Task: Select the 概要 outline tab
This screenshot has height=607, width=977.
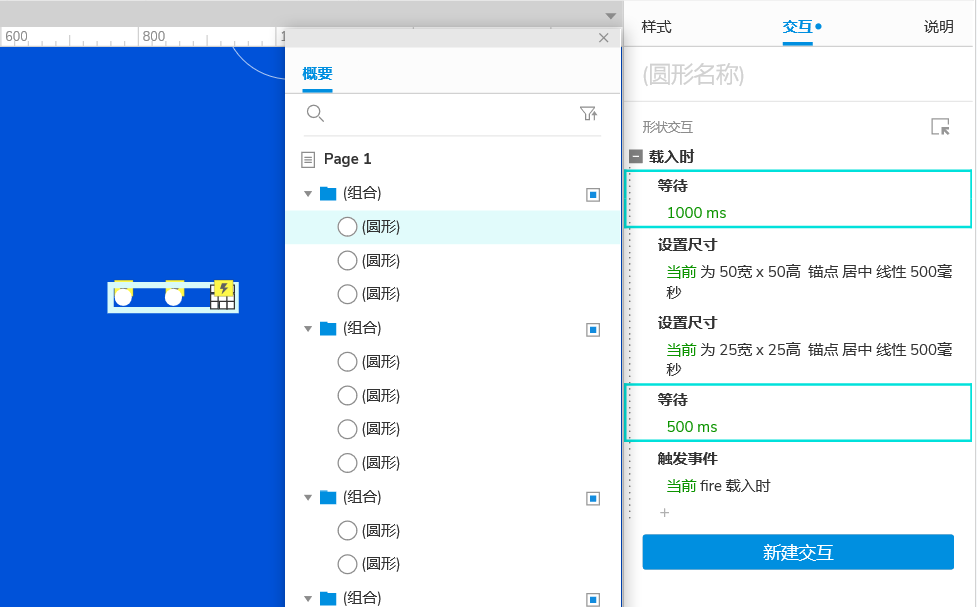Action: [317, 74]
